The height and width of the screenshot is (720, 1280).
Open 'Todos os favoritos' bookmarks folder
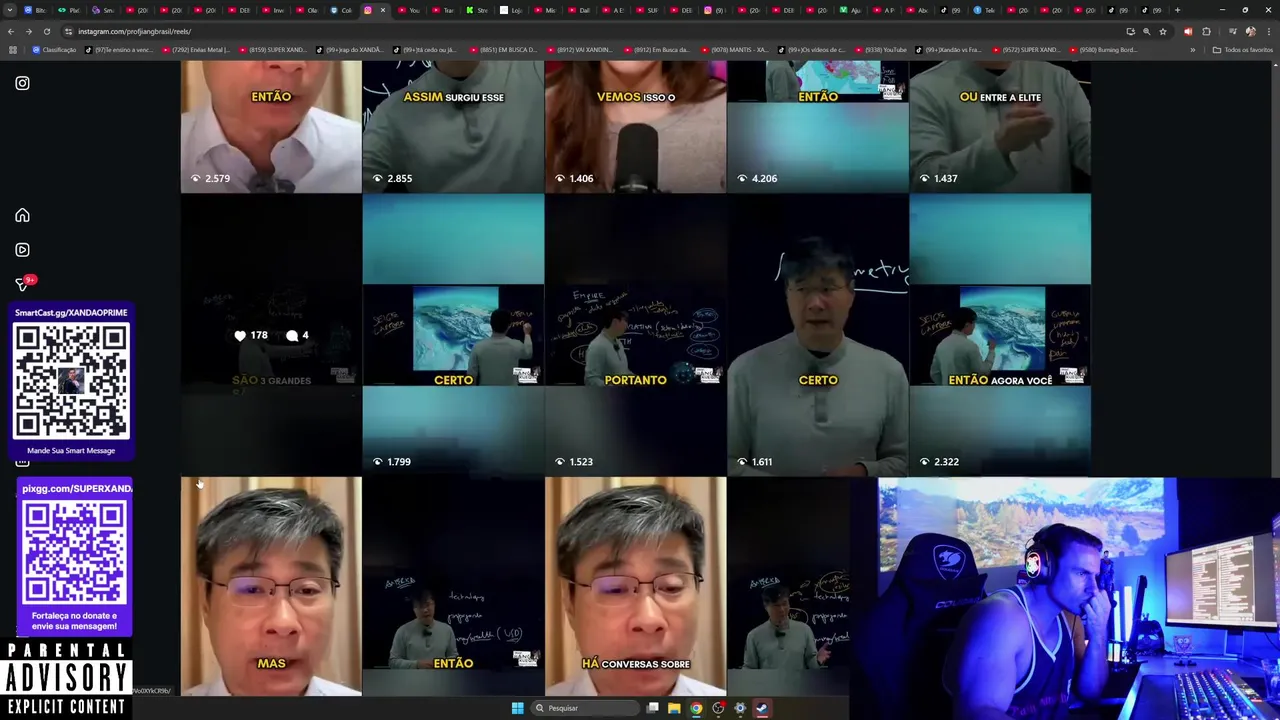pyautogui.click(x=1242, y=50)
